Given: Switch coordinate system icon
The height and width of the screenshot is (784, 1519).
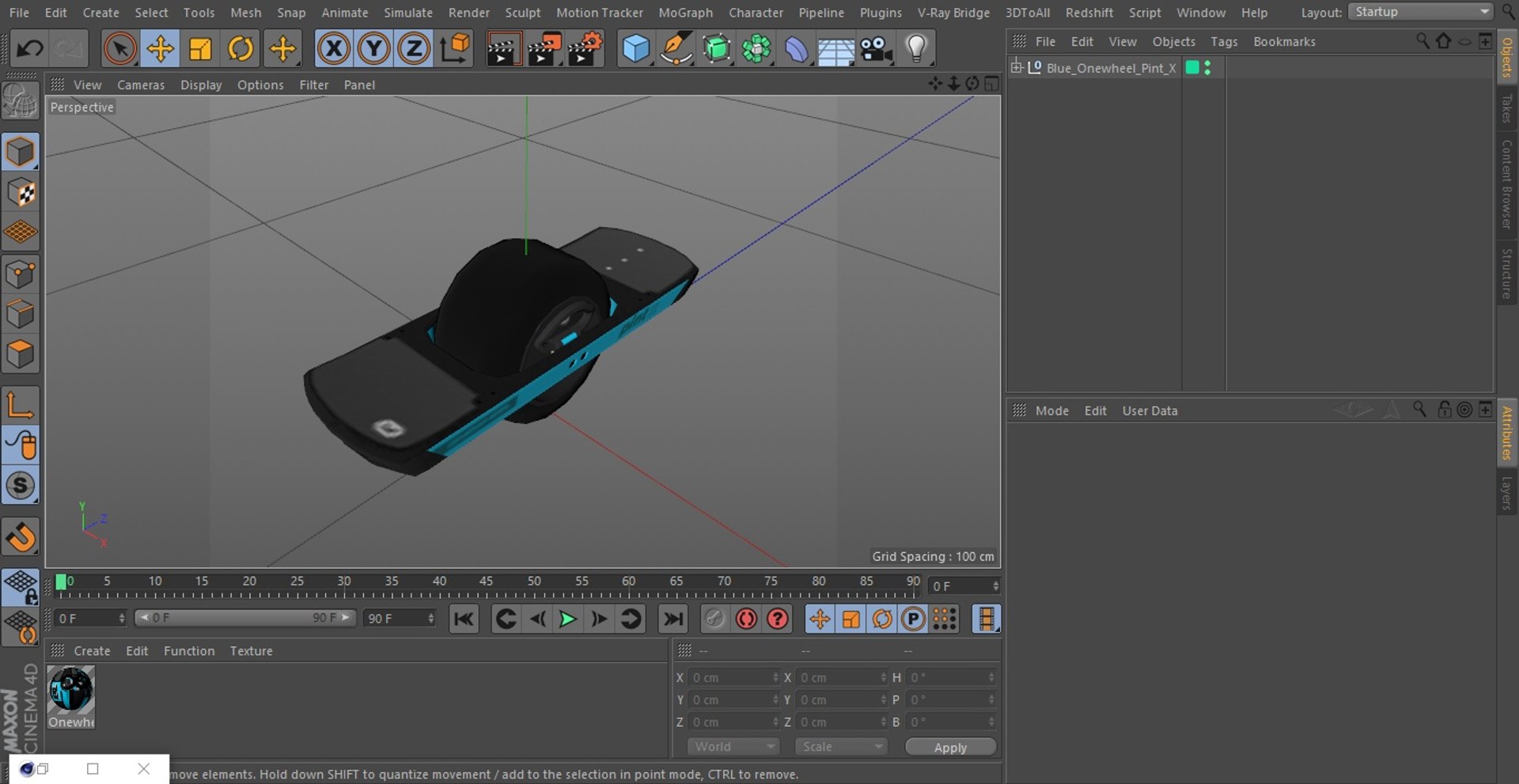Looking at the screenshot, I should 455,49.
